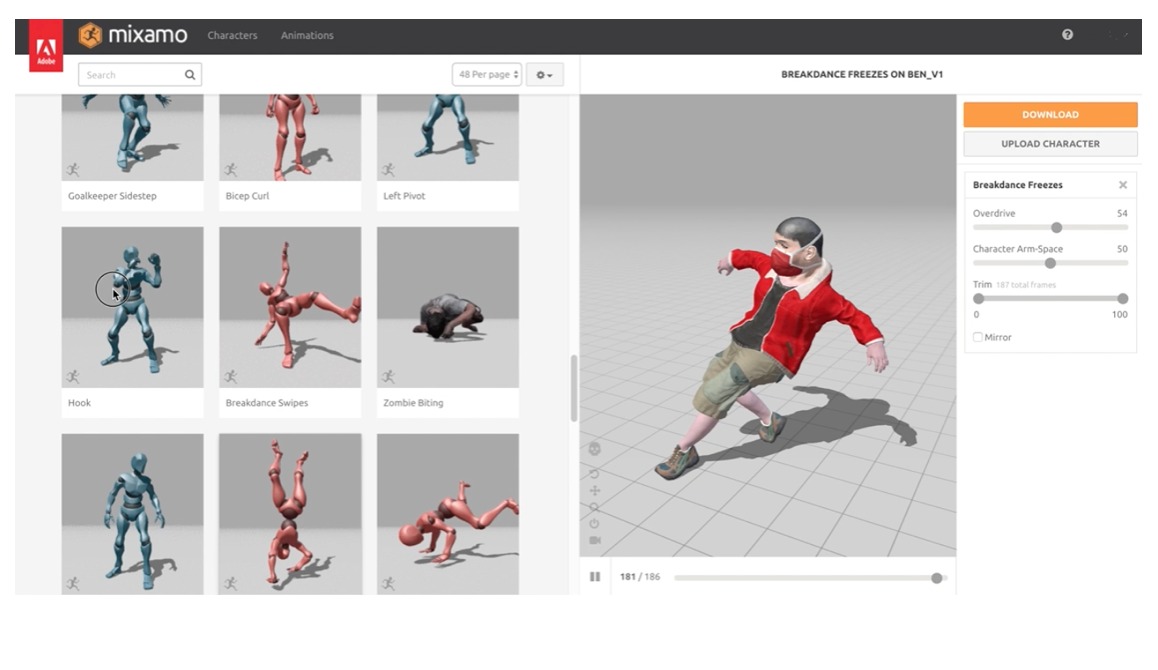Click the rotate view icon in viewport
The width and height of the screenshot is (1158, 670).
pos(595,474)
